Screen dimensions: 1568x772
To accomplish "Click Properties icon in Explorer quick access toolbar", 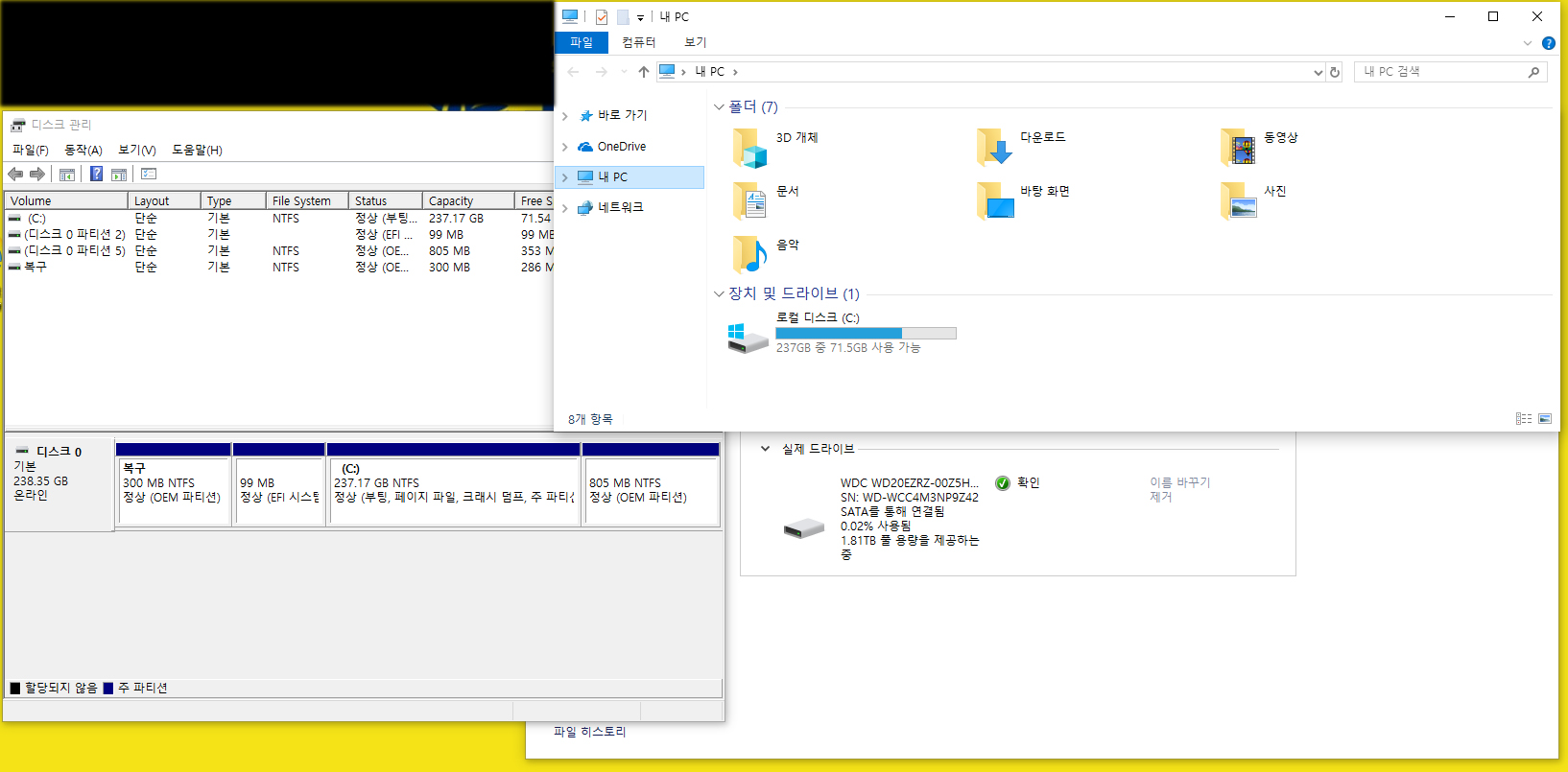I will coord(602,16).
